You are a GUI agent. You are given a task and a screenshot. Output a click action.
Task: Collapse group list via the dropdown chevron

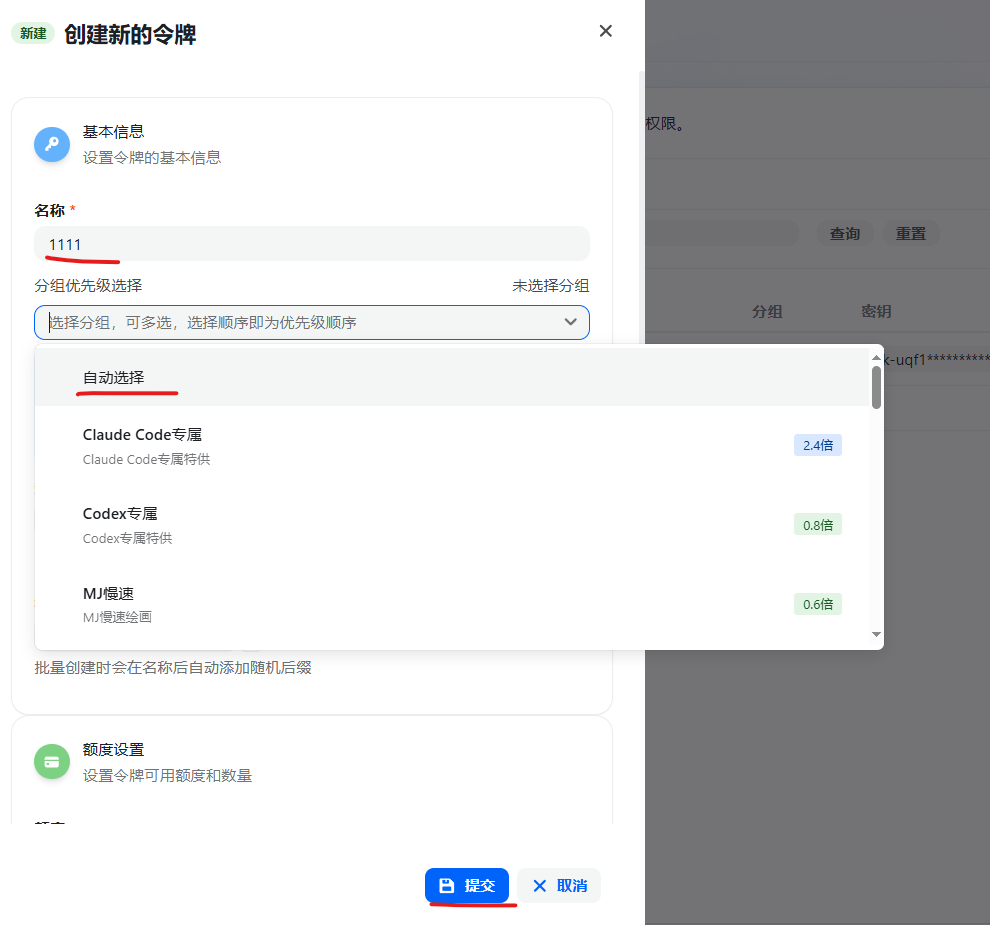click(x=571, y=322)
